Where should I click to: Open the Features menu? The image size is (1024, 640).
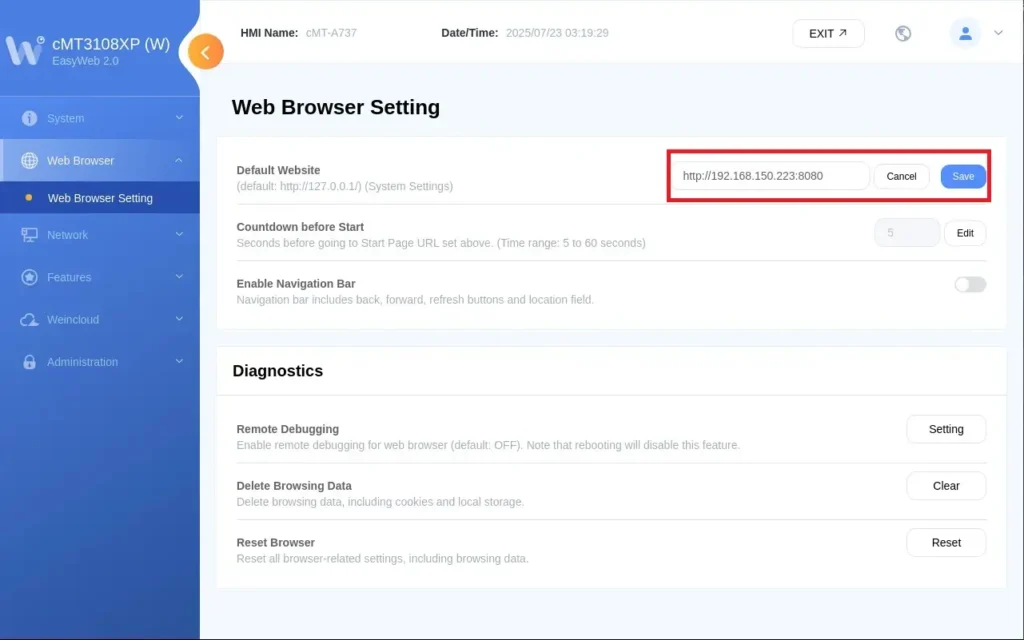(100, 278)
